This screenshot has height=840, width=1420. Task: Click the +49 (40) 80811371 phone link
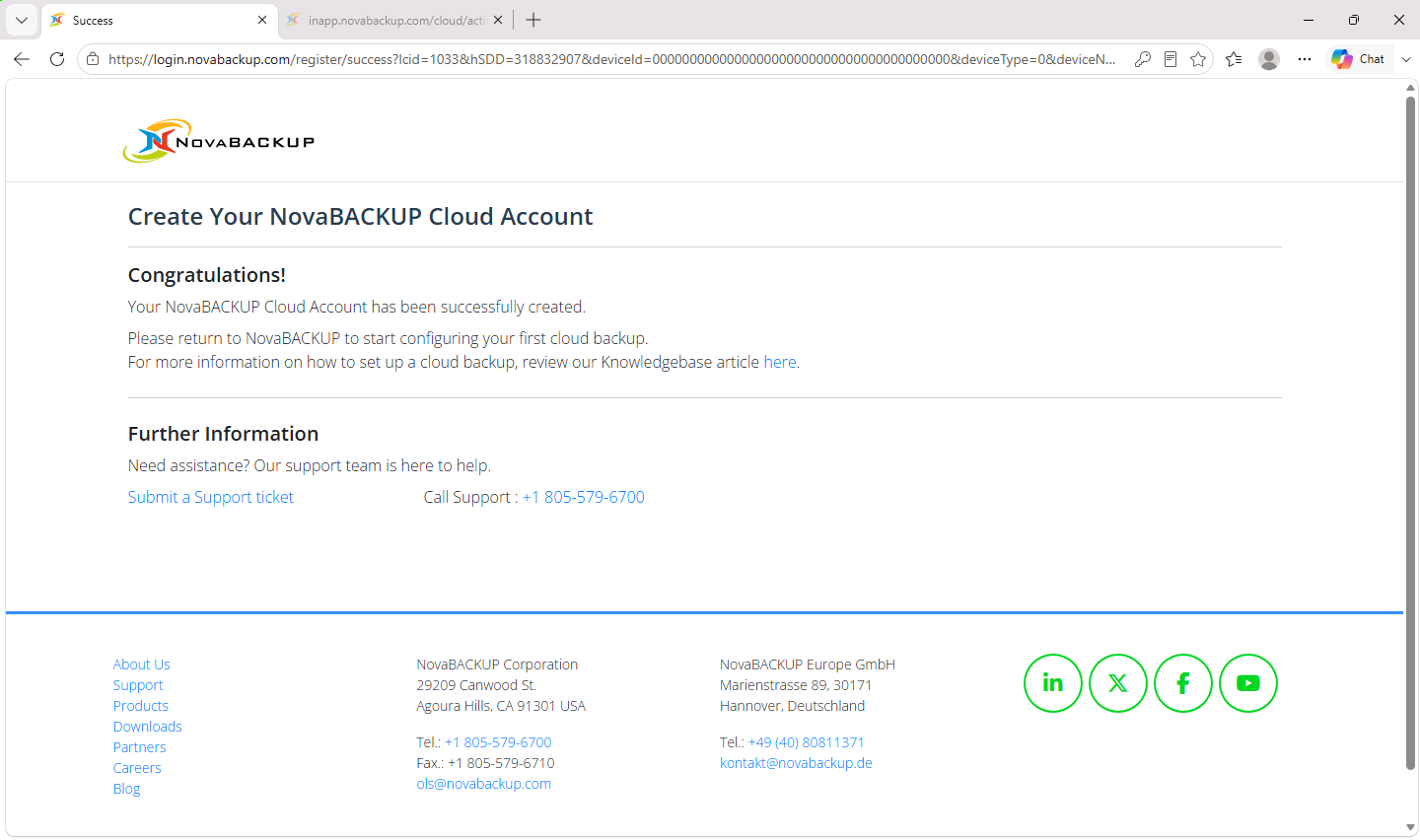(807, 742)
